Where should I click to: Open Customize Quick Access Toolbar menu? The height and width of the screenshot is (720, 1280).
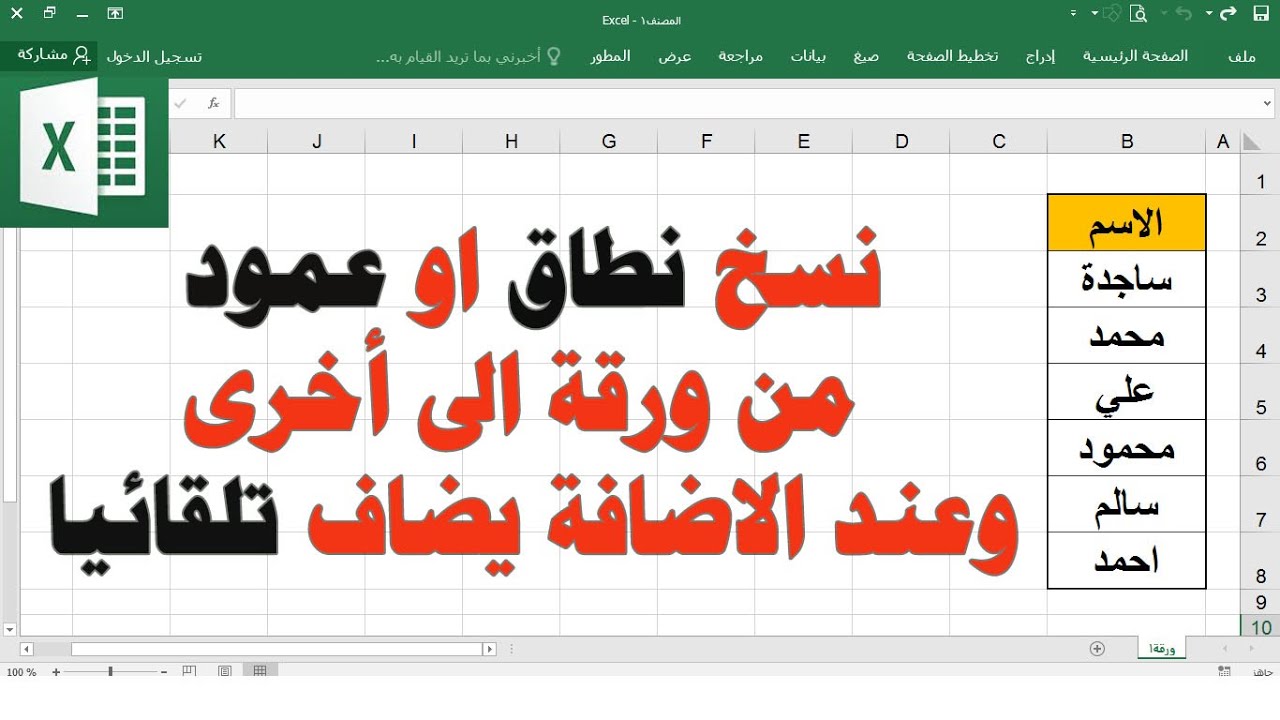1073,14
